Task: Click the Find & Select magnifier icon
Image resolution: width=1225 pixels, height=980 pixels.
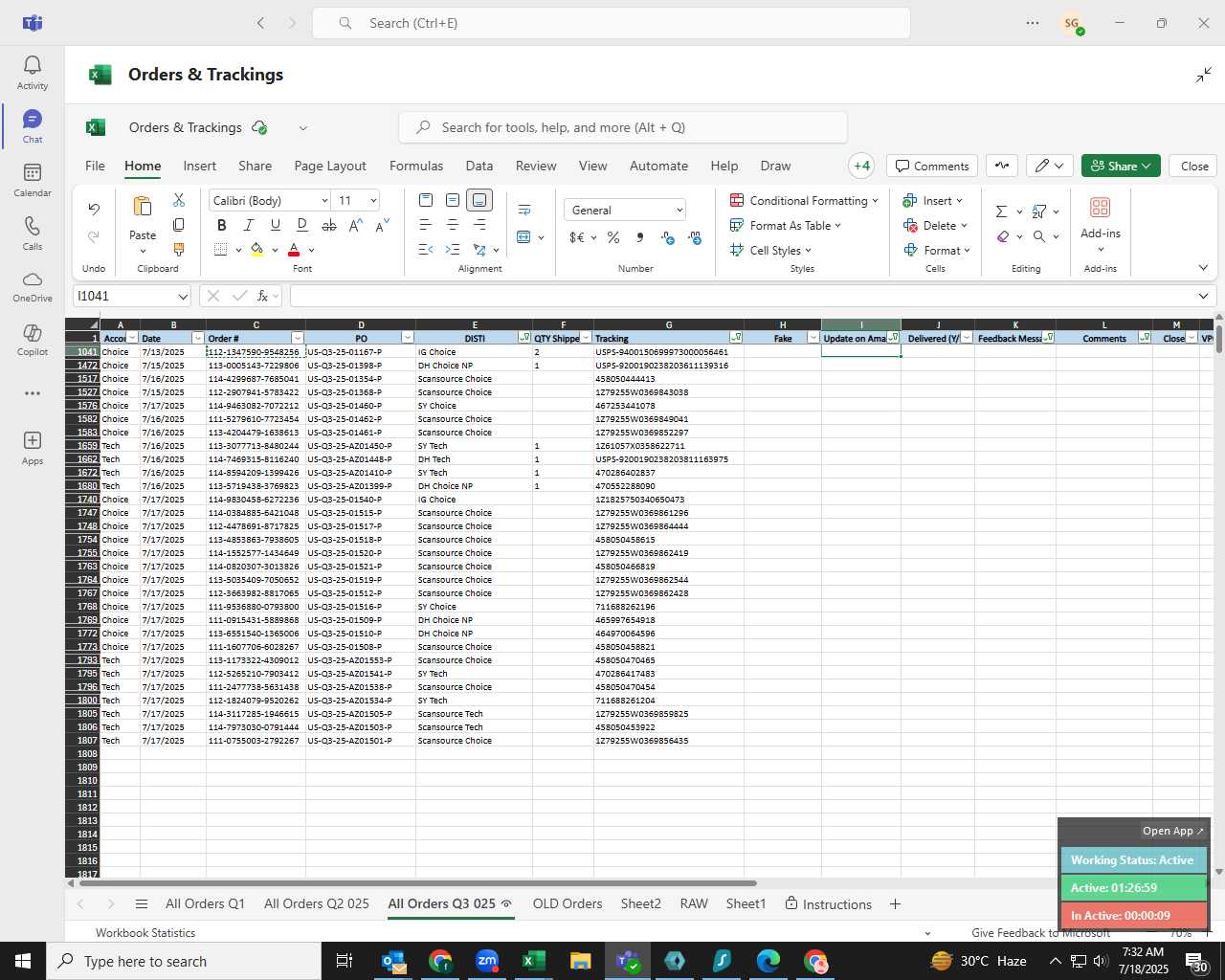Action: [1039, 236]
